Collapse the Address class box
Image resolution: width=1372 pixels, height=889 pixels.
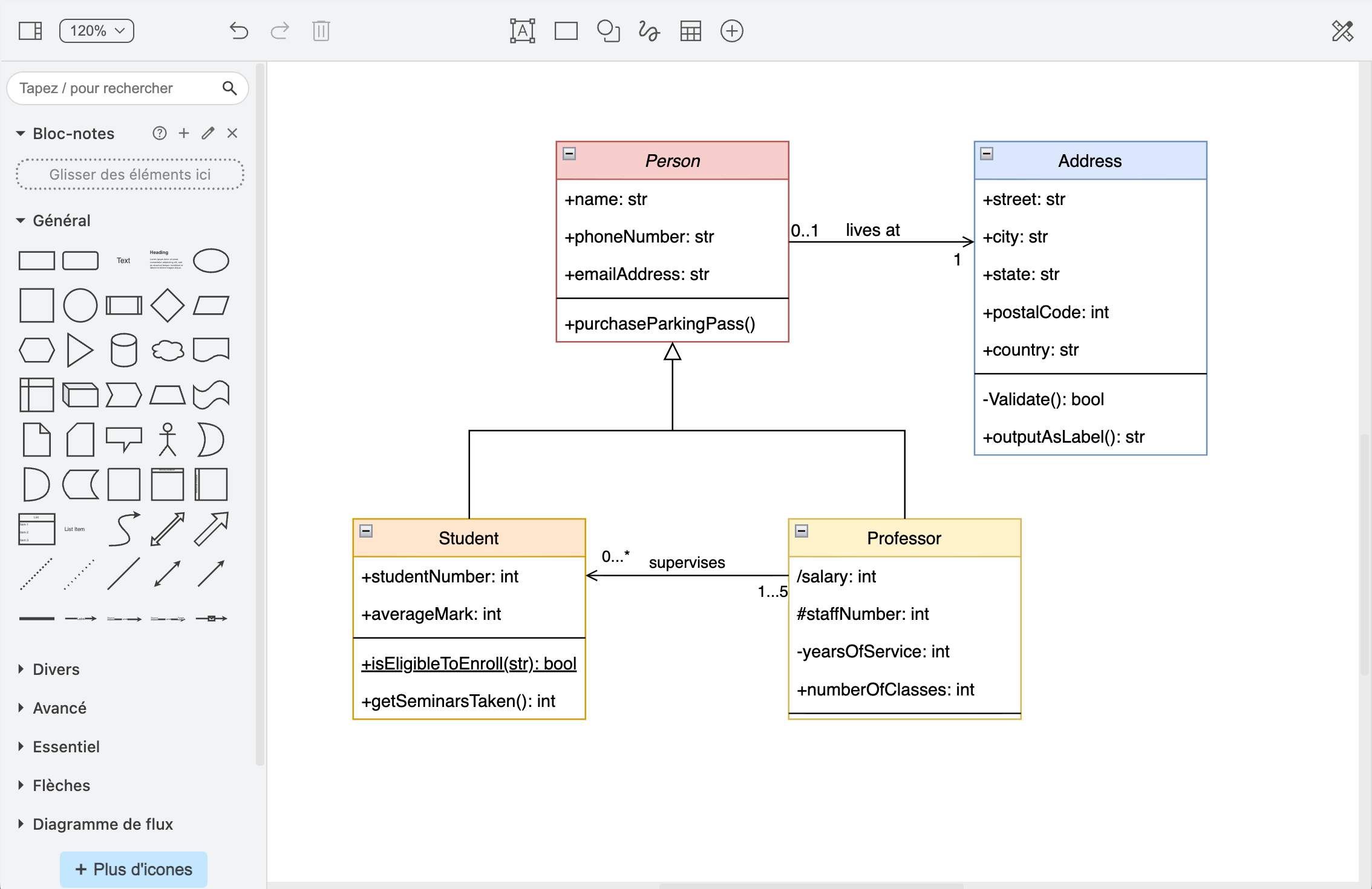tap(987, 154)
